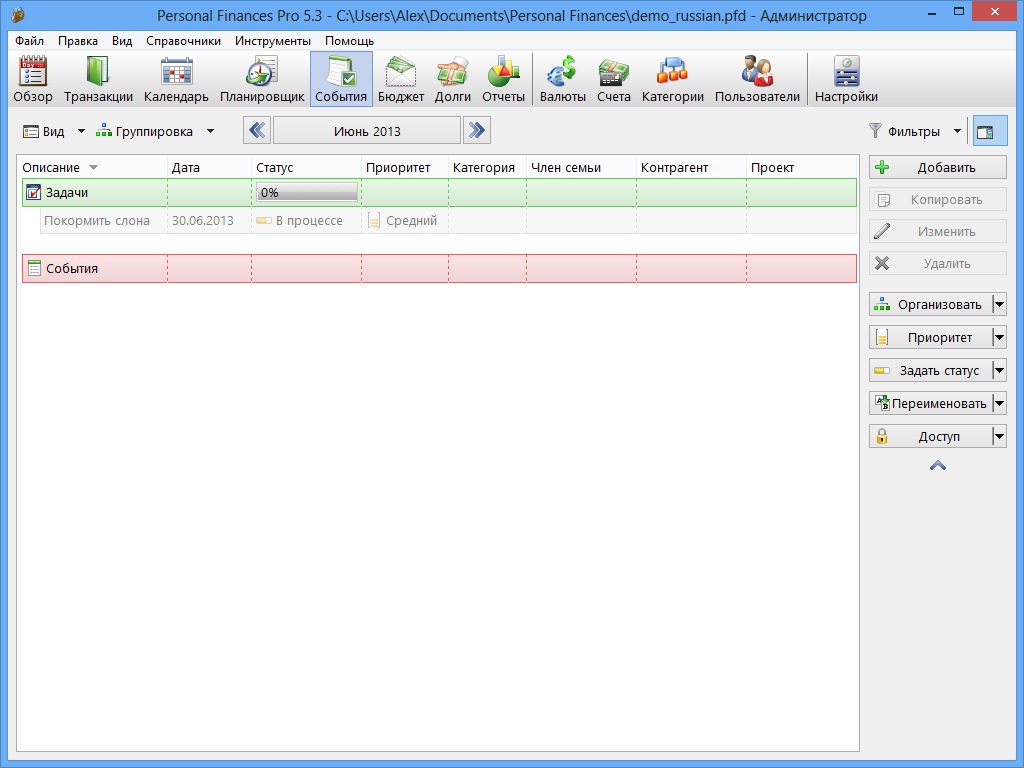Click the Добавить add button

click(x=937, y=167)
